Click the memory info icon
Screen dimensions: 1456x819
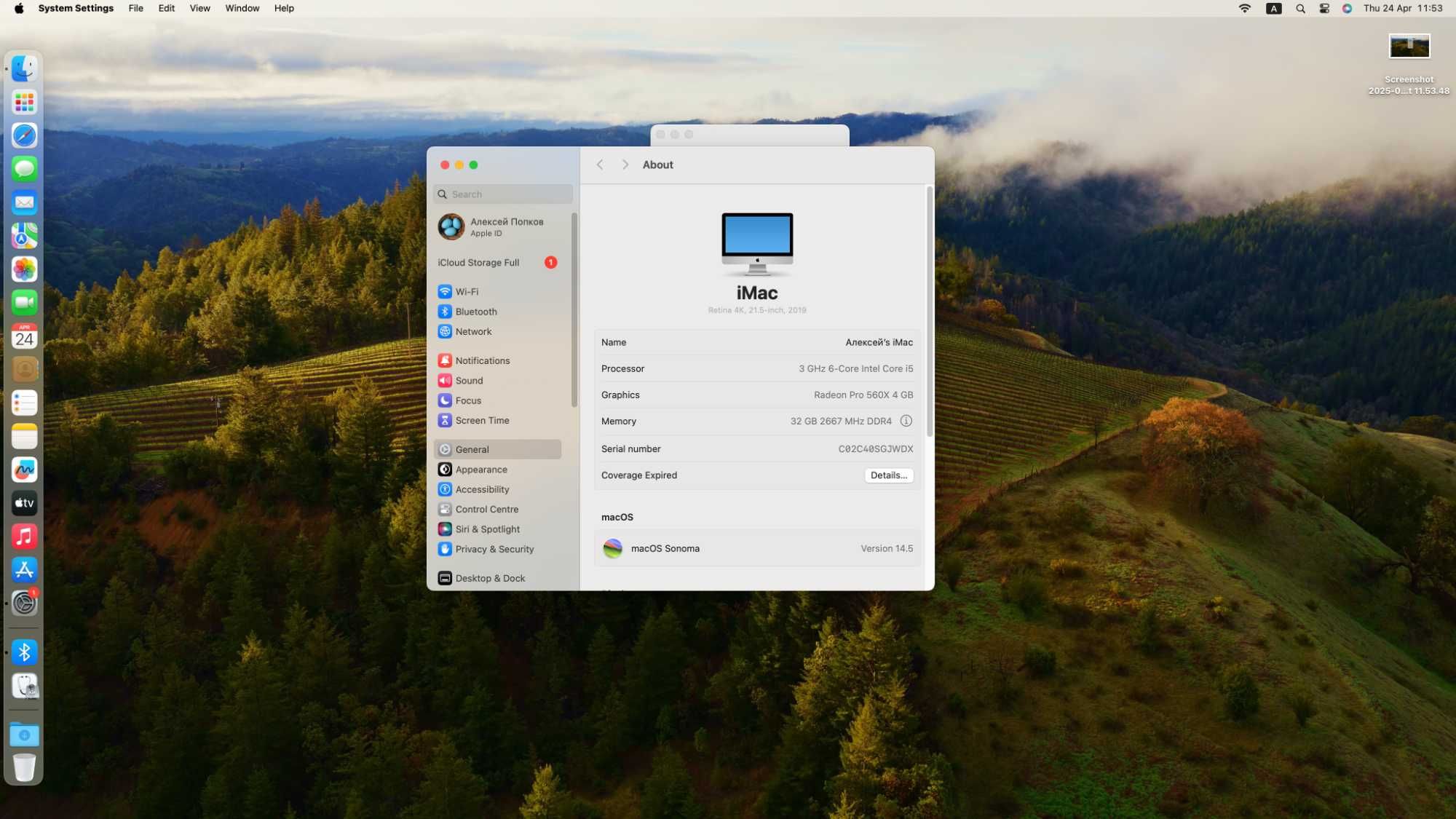(x=906, y=422)
